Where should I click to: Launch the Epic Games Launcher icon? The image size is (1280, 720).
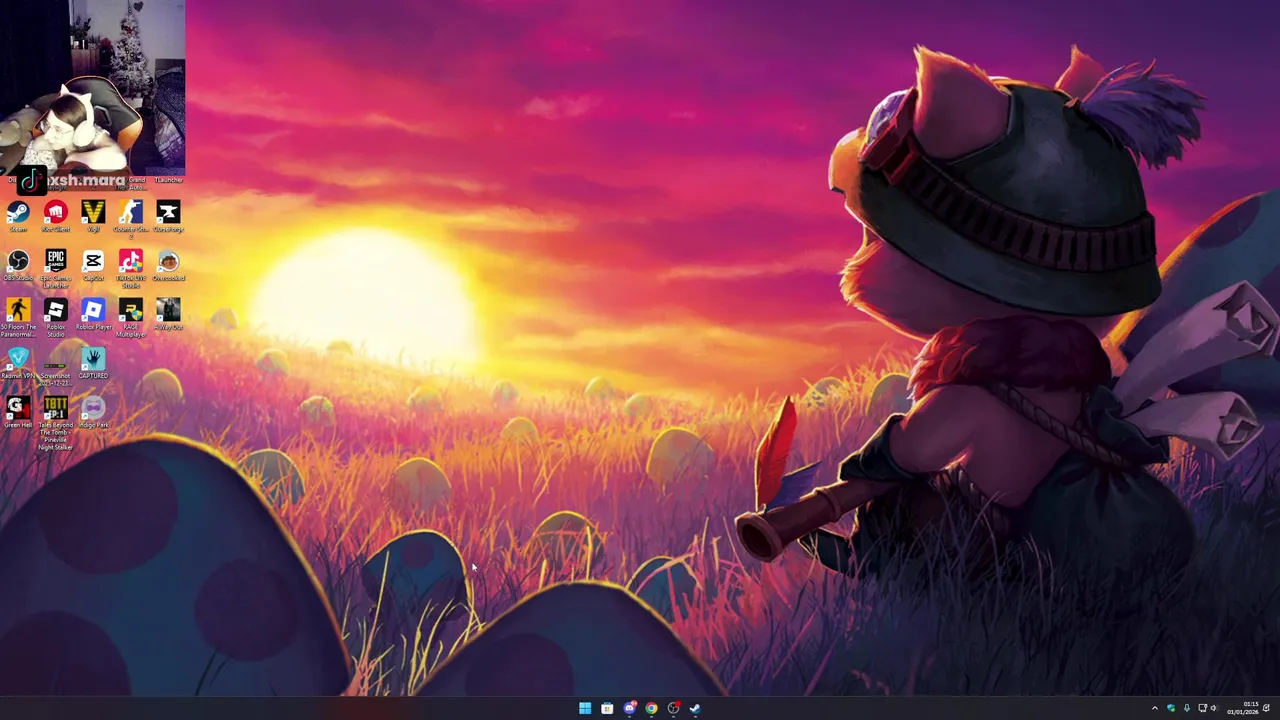tap(55, 269)
